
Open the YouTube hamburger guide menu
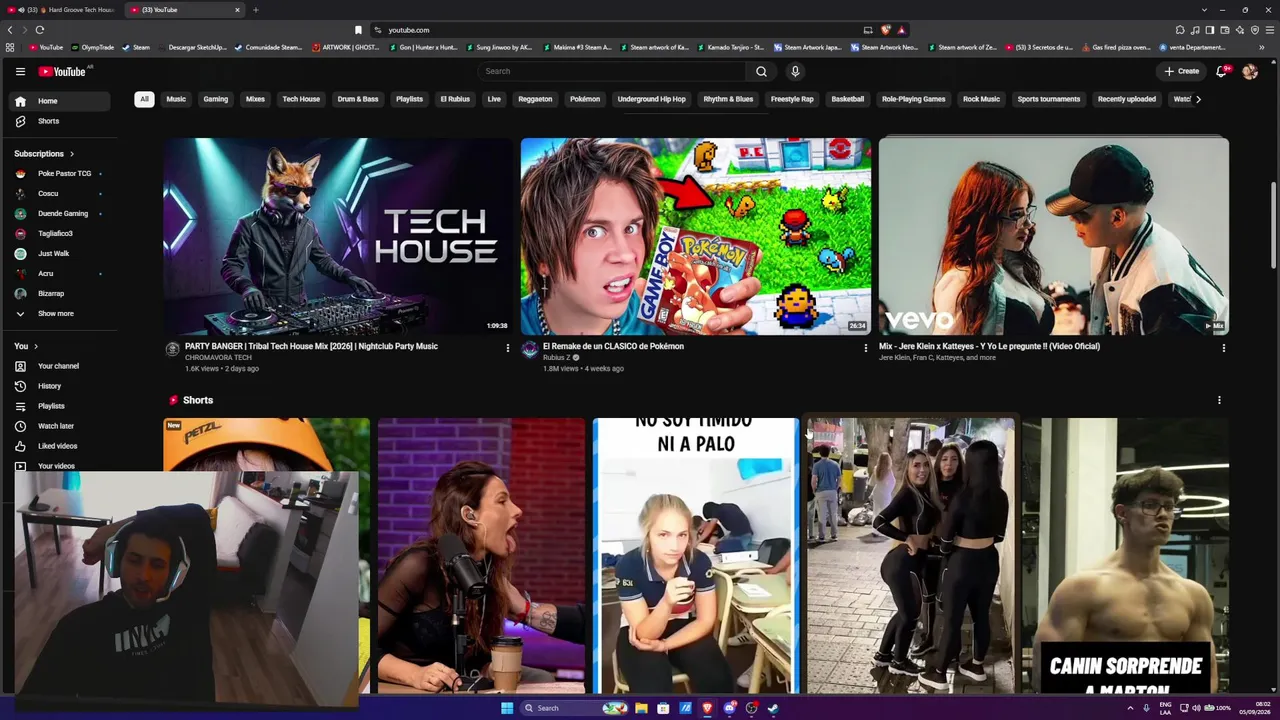[x=20, y=71]
